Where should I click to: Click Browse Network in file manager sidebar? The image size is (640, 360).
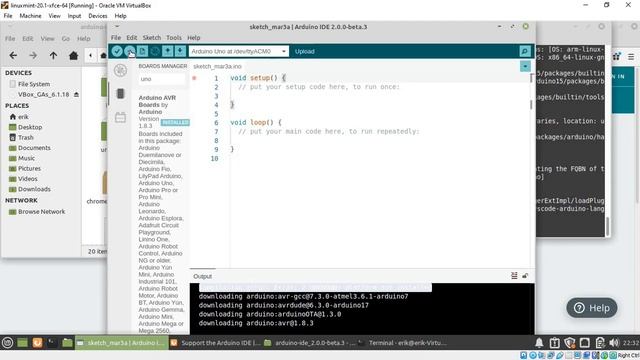pos(41,211)
